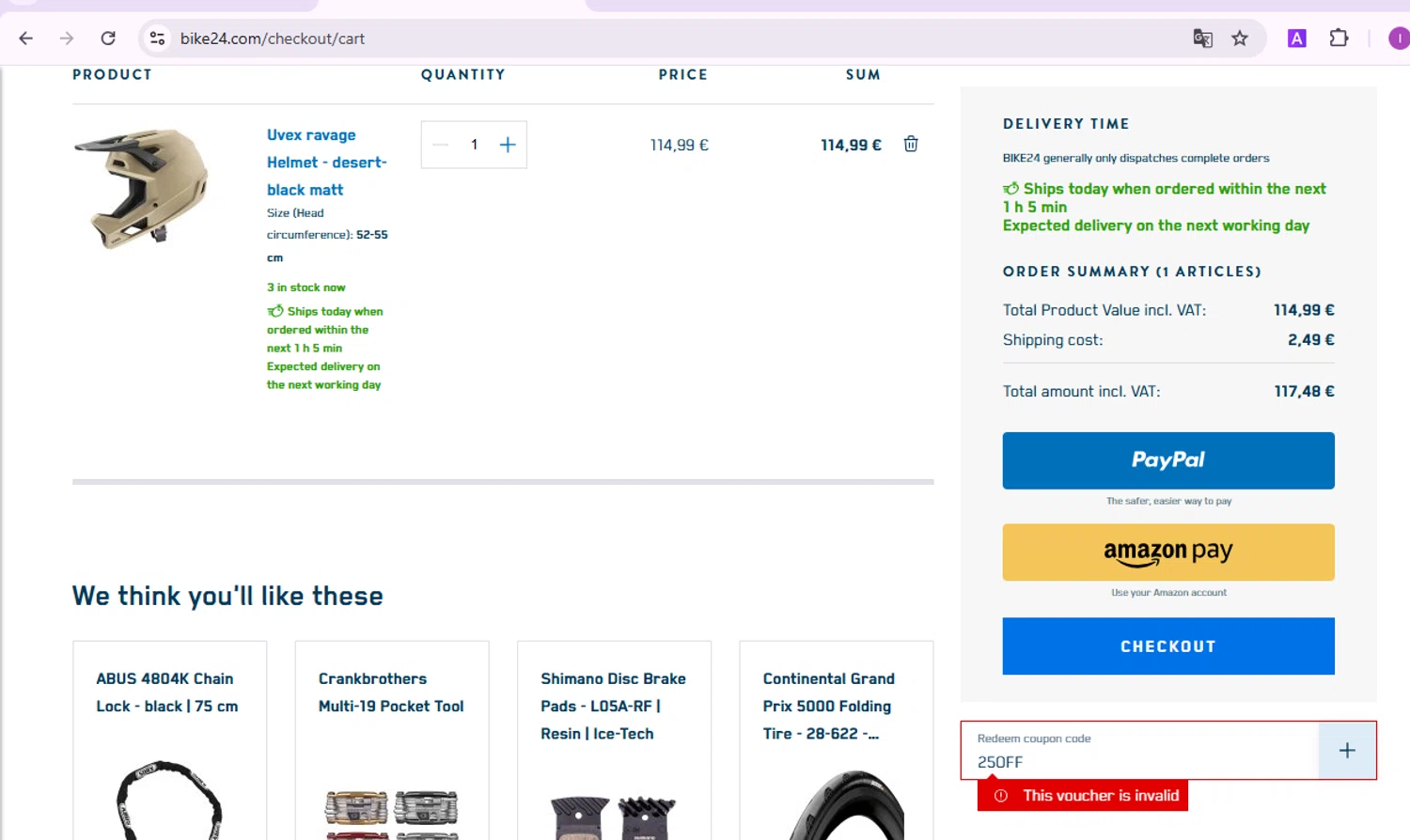The height and width of the screenshot is (840, 1410).
Task: Reload the bike24 cart page
Action: point(108,39)
